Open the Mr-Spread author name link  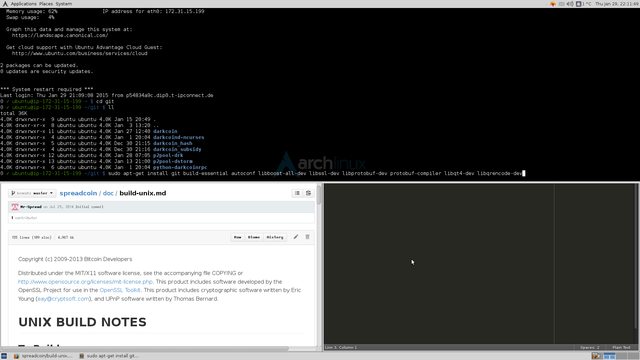31,207
